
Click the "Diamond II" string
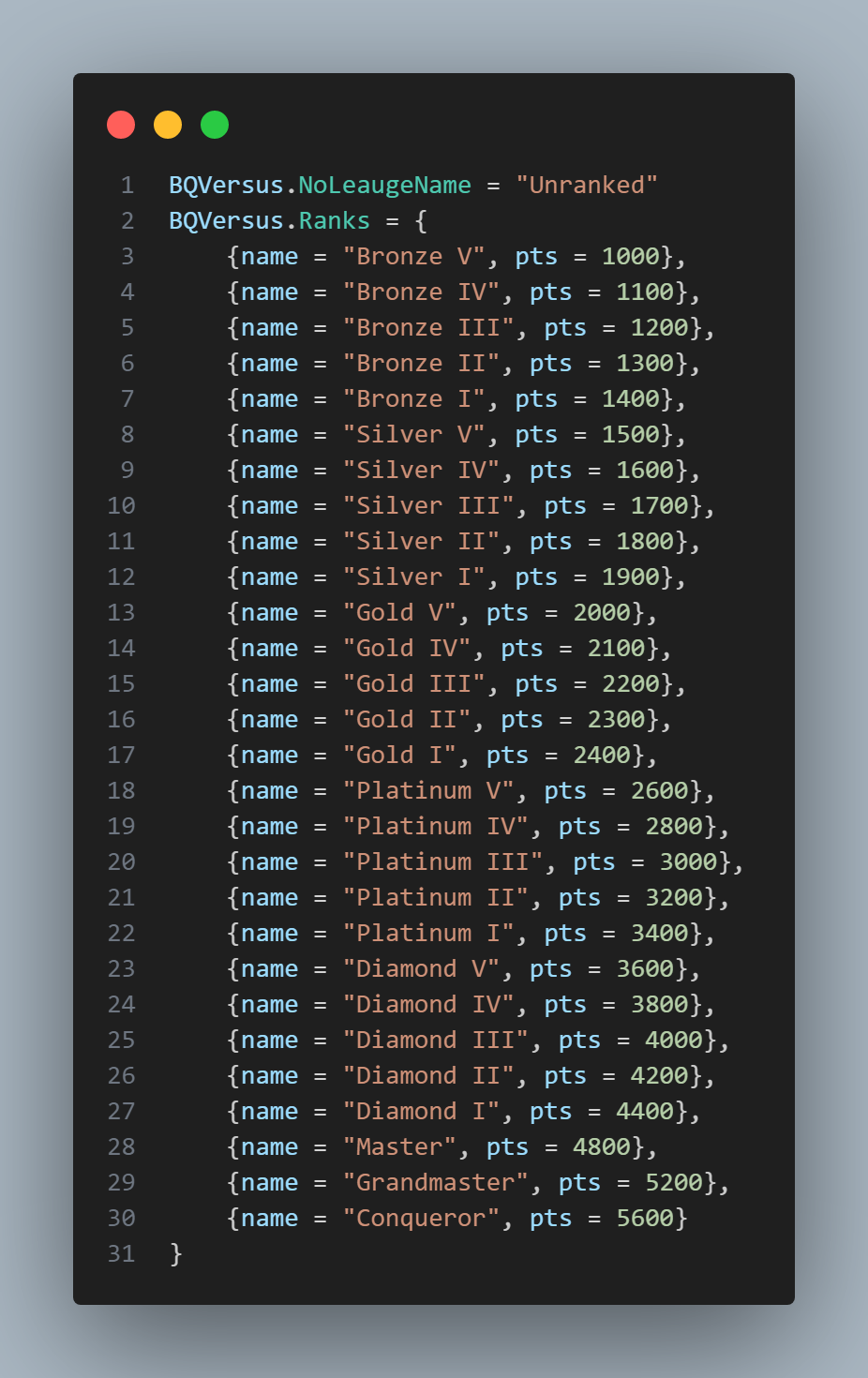pyautogui.click(x=428, y=1075)
